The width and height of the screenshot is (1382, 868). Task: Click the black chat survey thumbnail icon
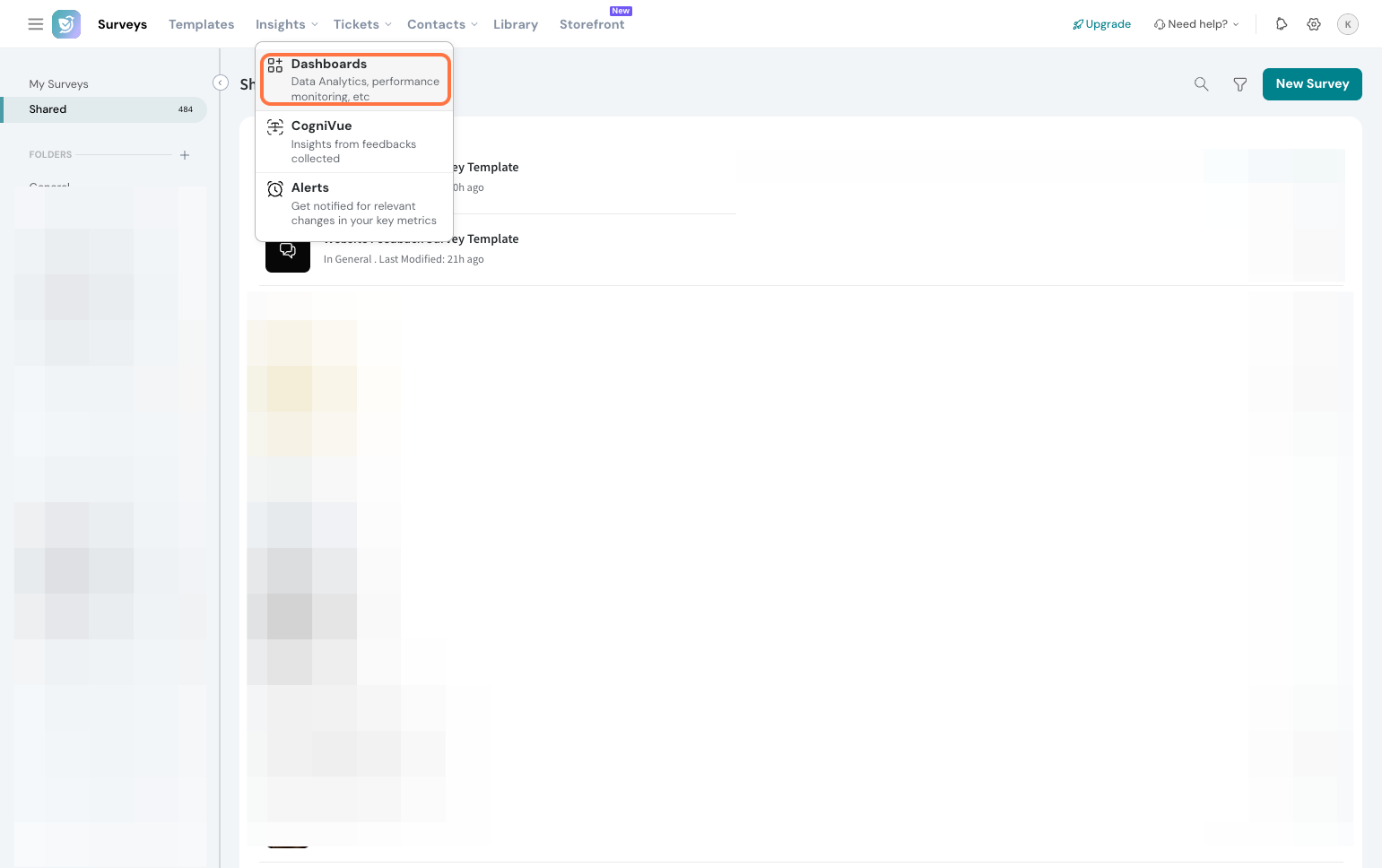click(x=288, y=252)
